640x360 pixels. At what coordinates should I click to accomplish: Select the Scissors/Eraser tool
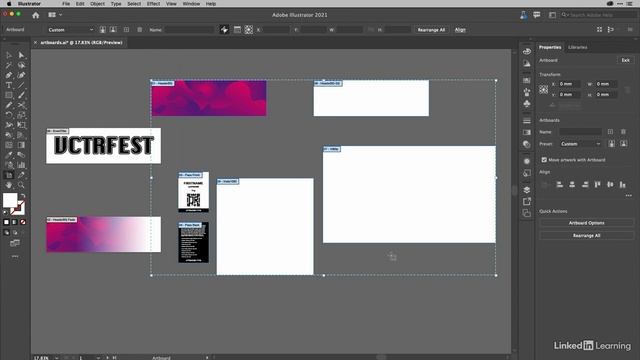point(21,105)
